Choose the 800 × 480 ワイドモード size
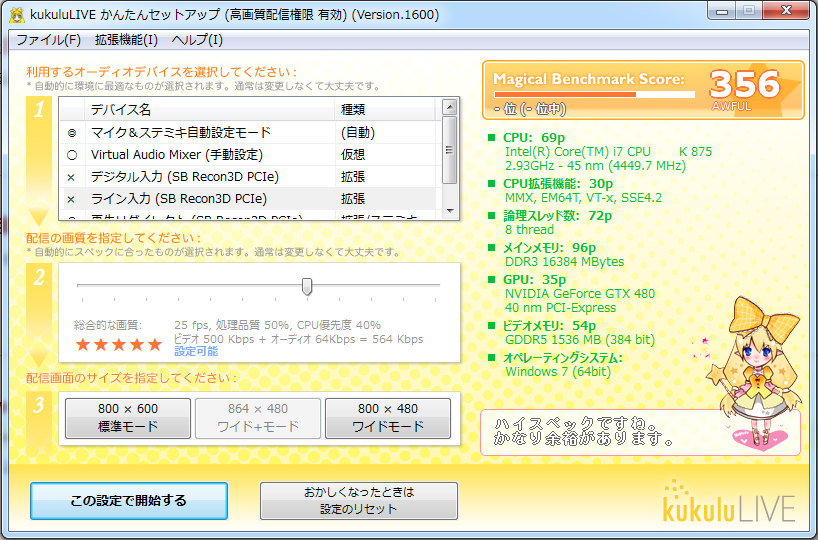Screen dimensions: 818x540 click(x=388, y=418)
